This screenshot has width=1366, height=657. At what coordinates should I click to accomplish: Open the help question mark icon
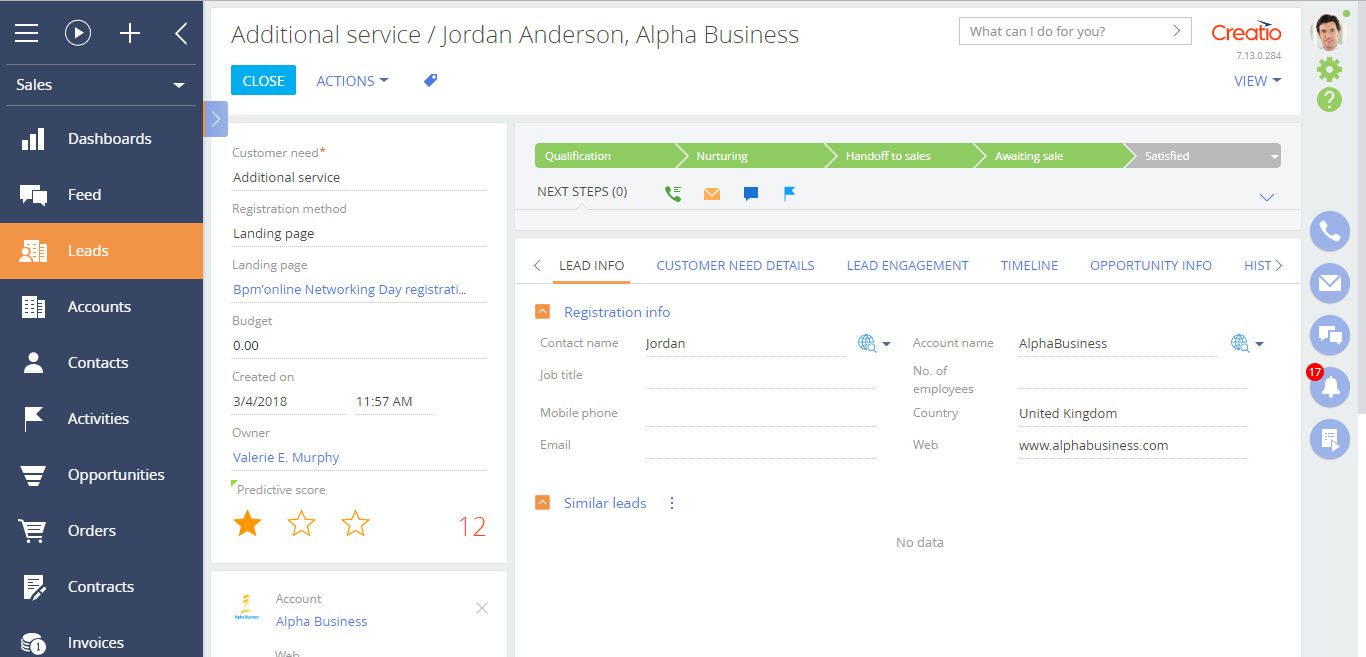pyautogui.click(x=1329, y=99)
